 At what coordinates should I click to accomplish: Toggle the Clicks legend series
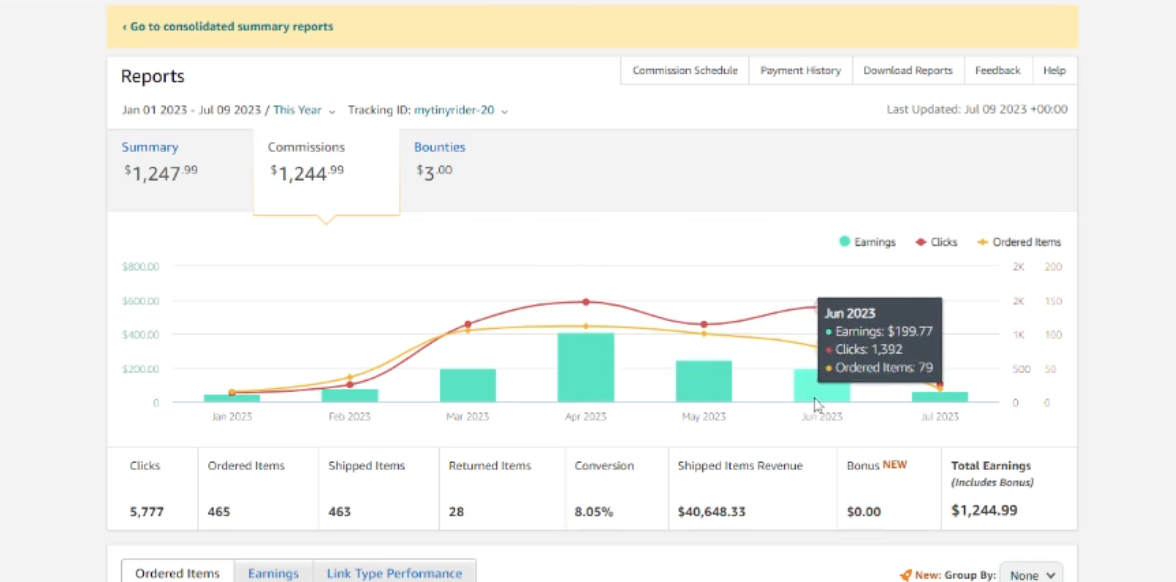[x=936, y=242]
